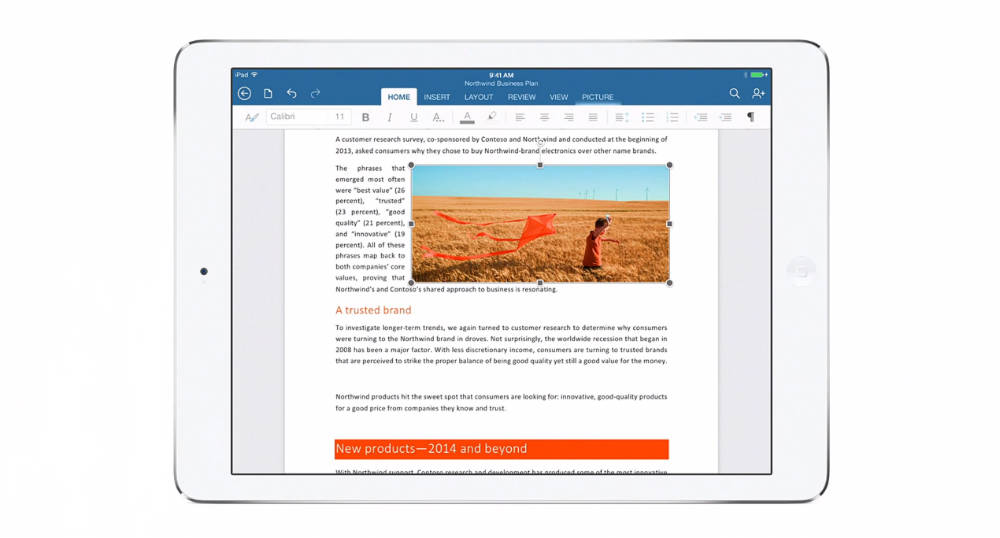This screenshot has width=1000, height=538.
Task: Tap the picture rotation handle
Action: tap(540, 143)
